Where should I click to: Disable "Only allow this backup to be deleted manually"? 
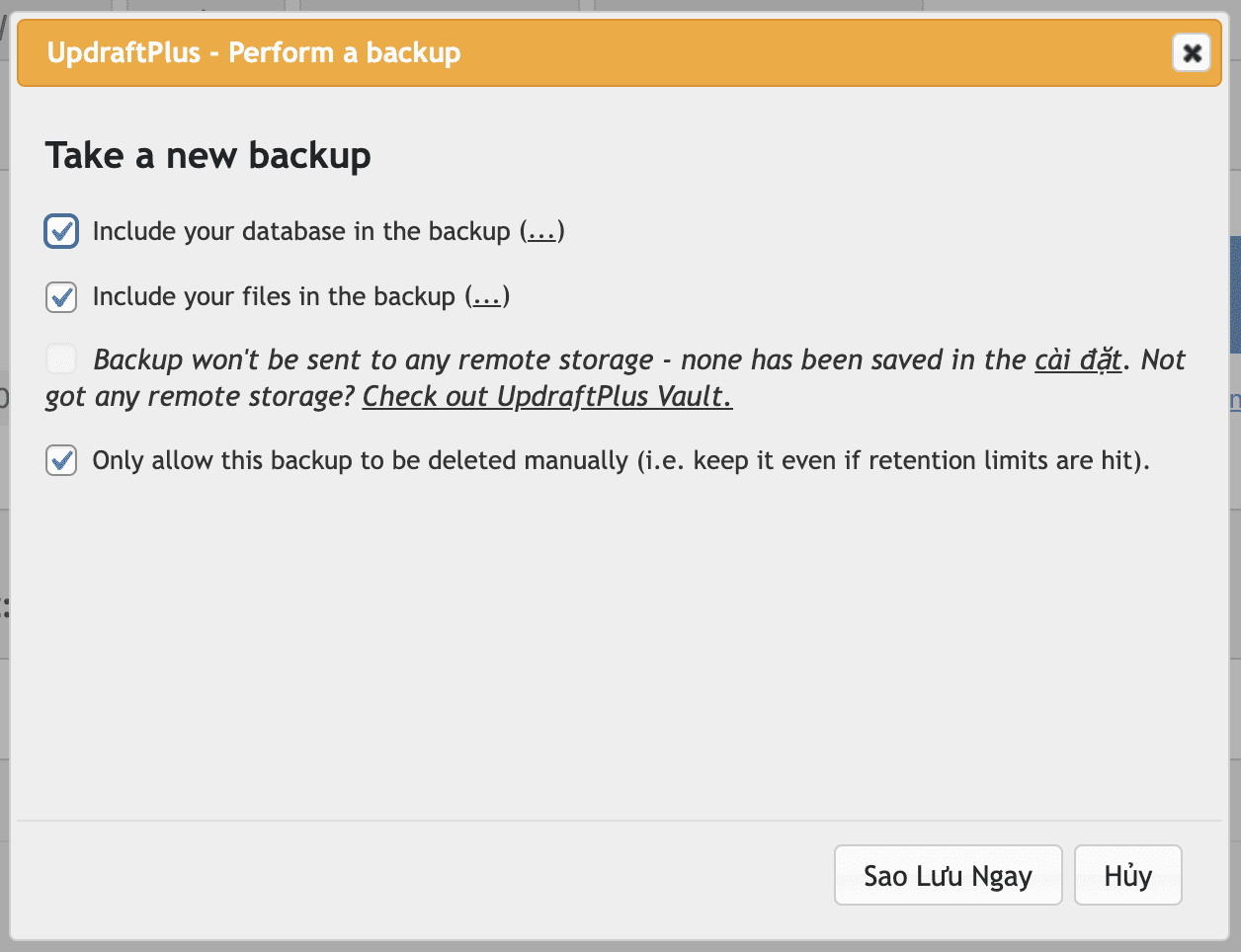60,460
